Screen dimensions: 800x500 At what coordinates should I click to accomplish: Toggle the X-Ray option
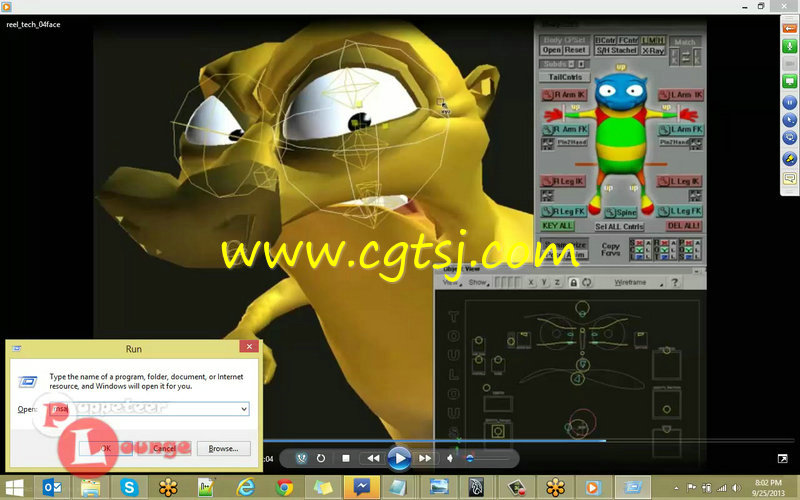click(653, 50)
